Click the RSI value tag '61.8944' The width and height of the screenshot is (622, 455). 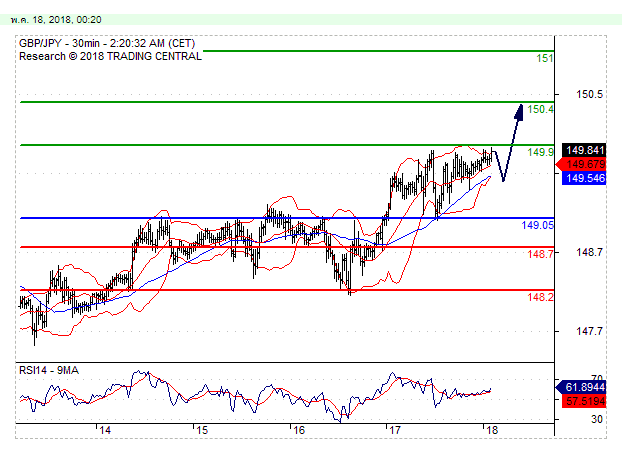tap(582, 387)
